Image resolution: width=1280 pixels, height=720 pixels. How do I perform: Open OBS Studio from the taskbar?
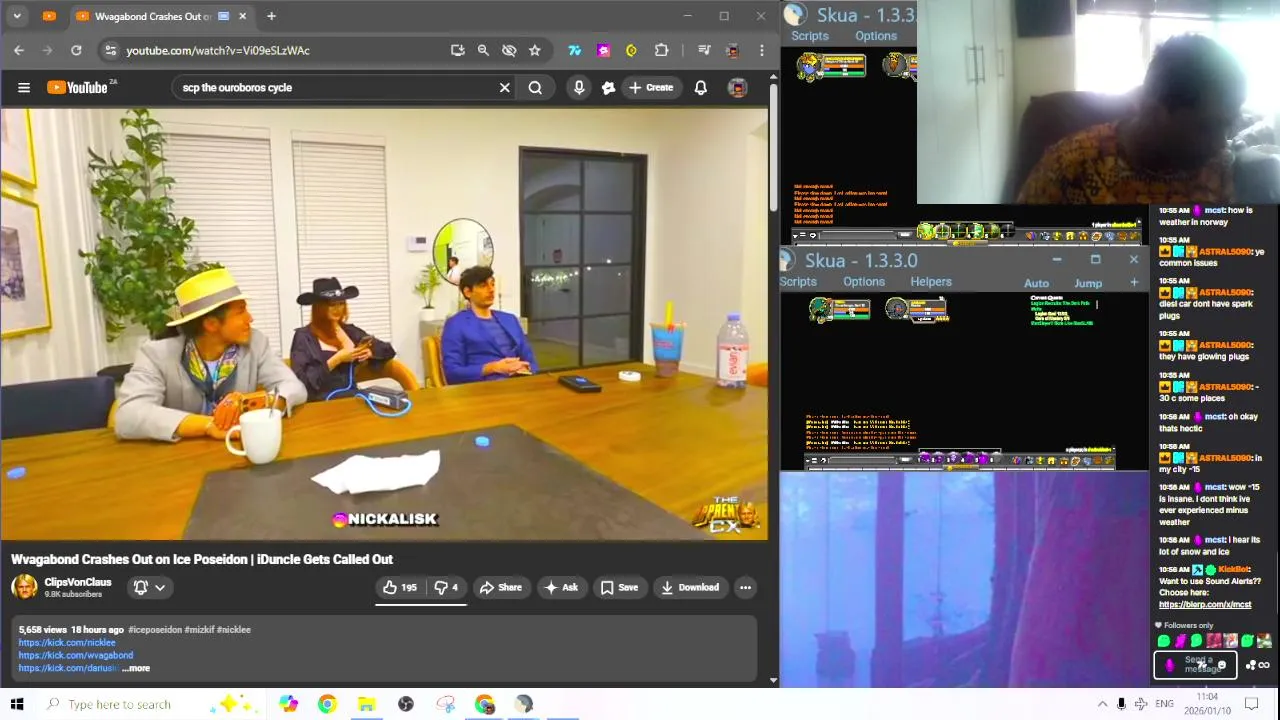[x=406, y=704]
